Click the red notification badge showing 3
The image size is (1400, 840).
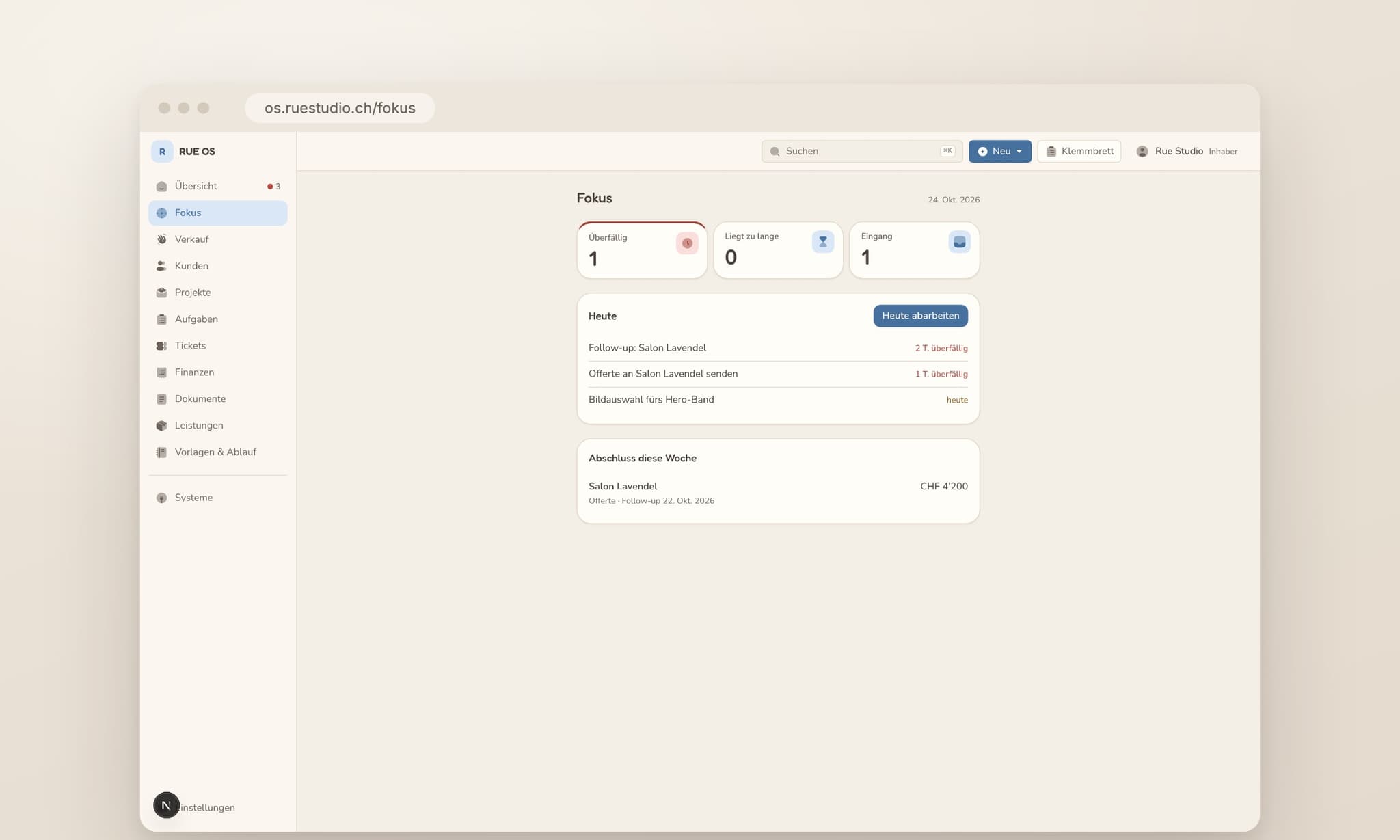pos(274,187)
